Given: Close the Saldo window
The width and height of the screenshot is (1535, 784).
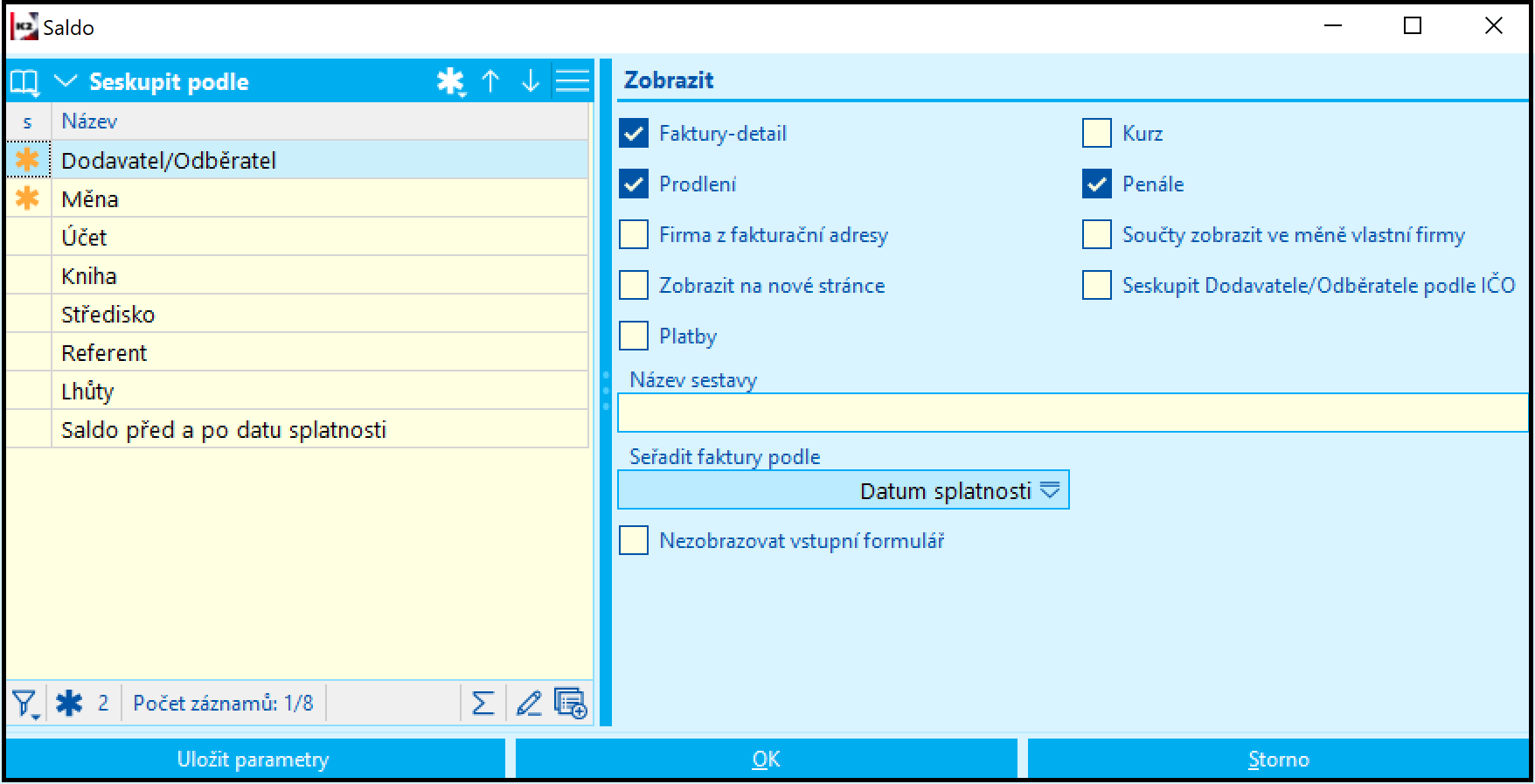Looking at the screenshot, I should click(1493, 26).
